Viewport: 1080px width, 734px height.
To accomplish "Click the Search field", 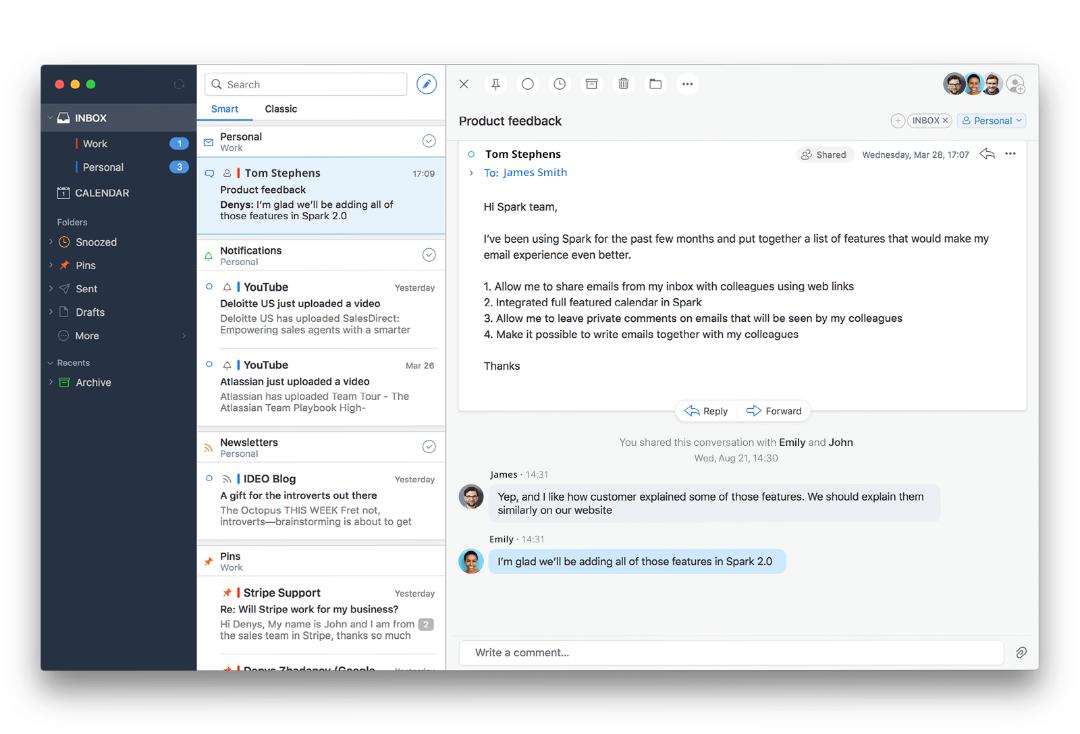I will 306,84.
